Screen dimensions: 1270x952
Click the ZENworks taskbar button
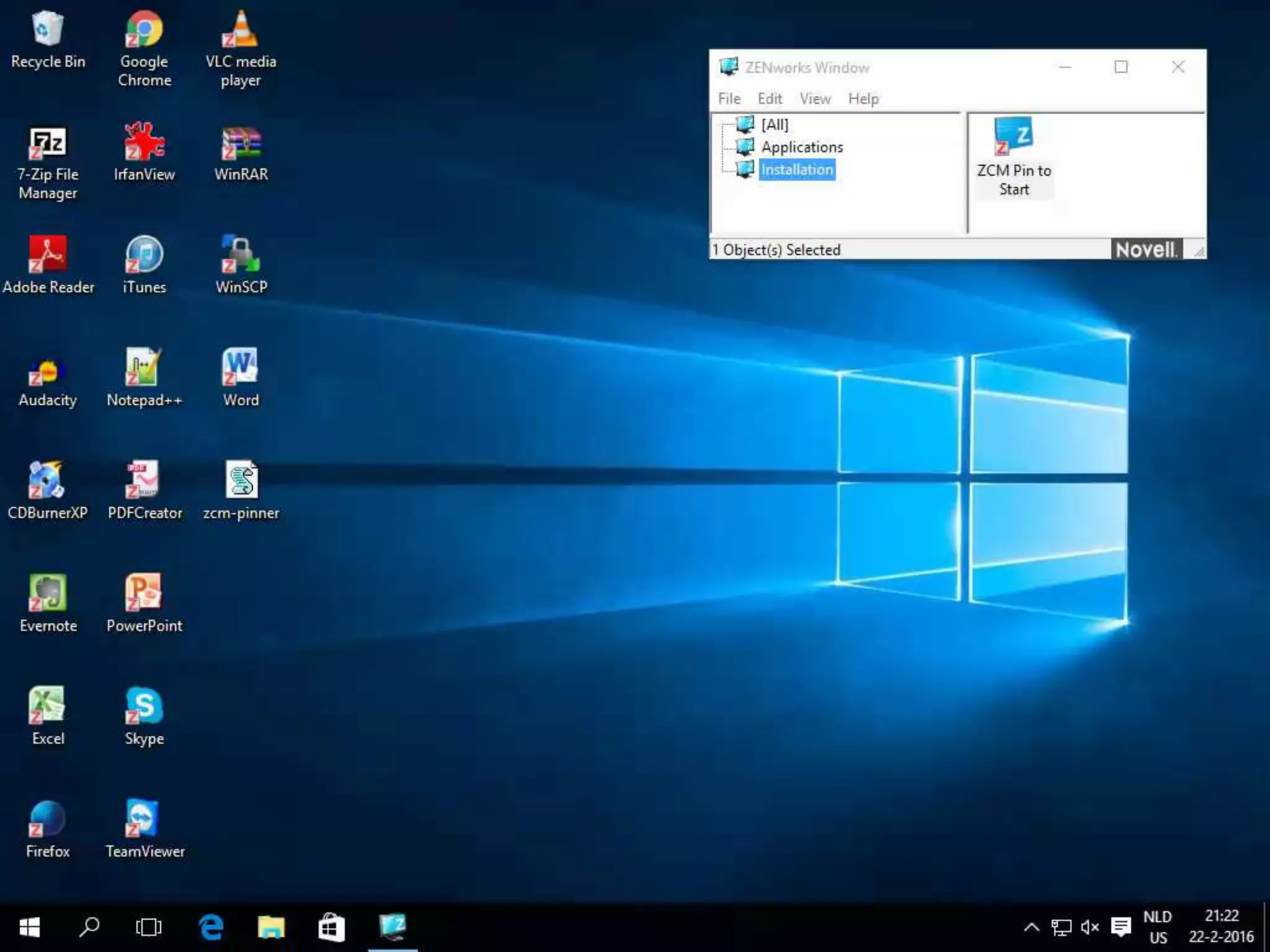coord(393,927)
